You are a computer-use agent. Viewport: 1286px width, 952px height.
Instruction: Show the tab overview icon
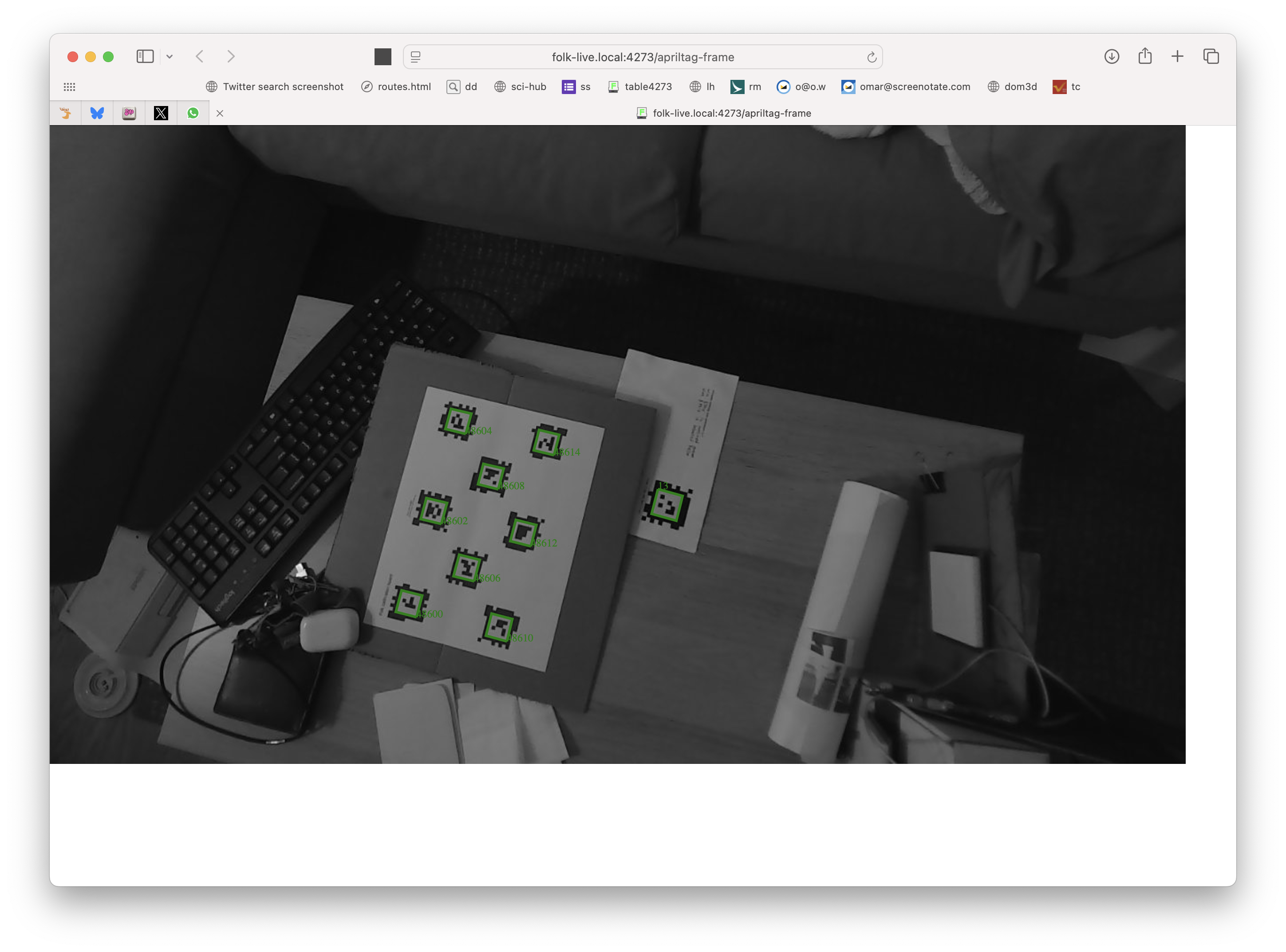click(x=1211, y=56)
